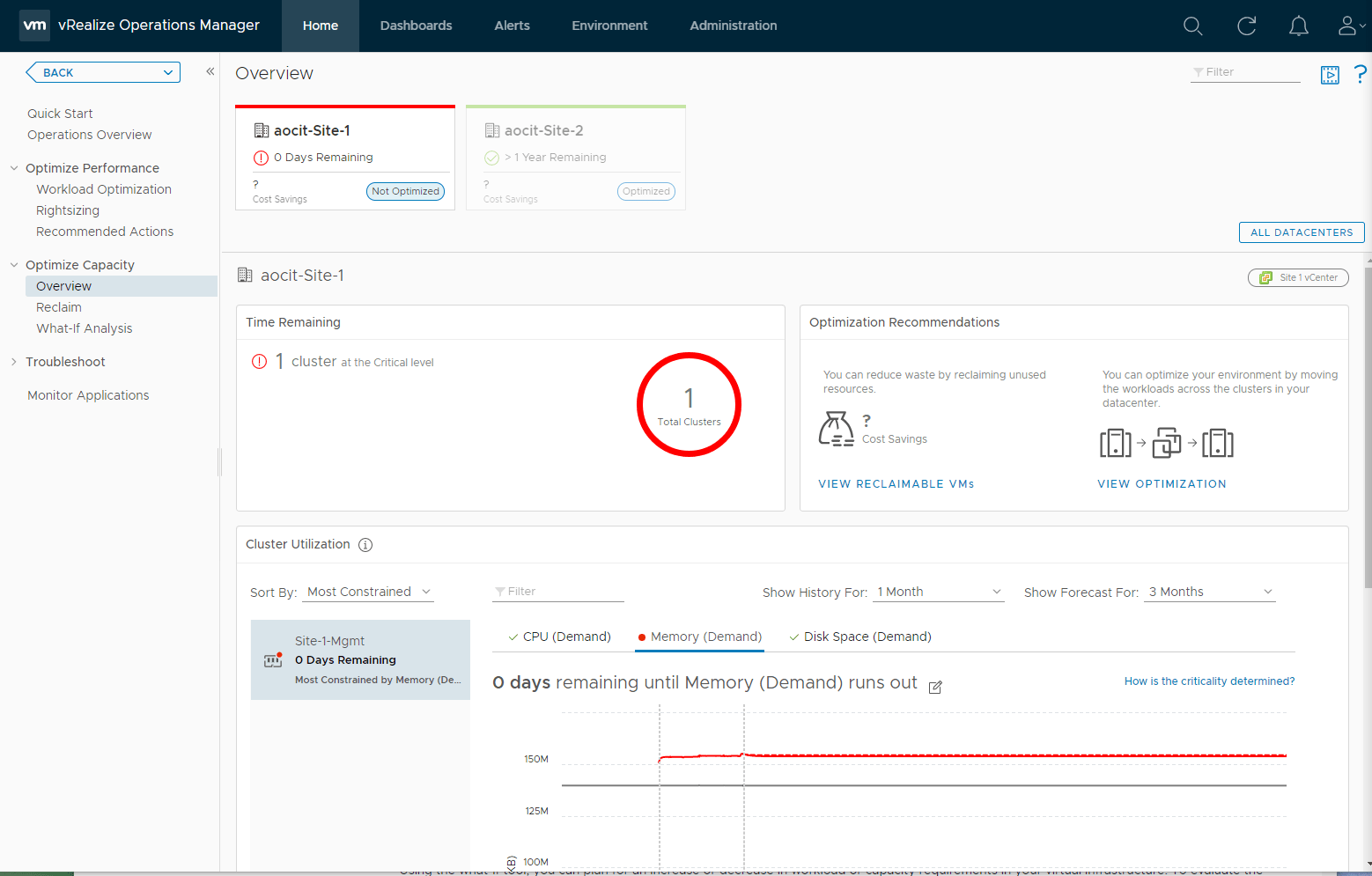Click the reclaim cost savings bag icon
Screen dimensions: 1372x876
[x=837, y=429]
